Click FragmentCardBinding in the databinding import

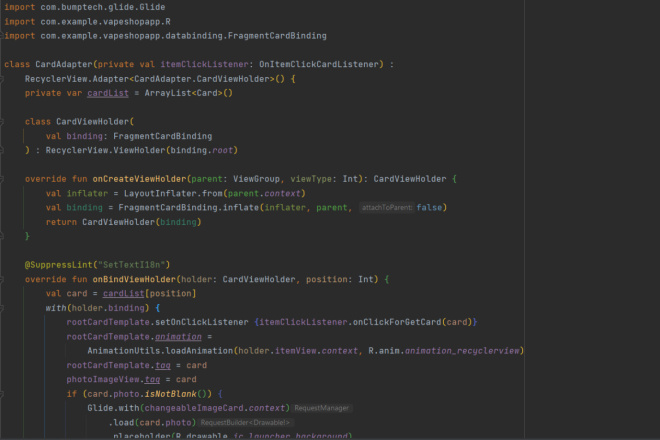tap(277, 36)
